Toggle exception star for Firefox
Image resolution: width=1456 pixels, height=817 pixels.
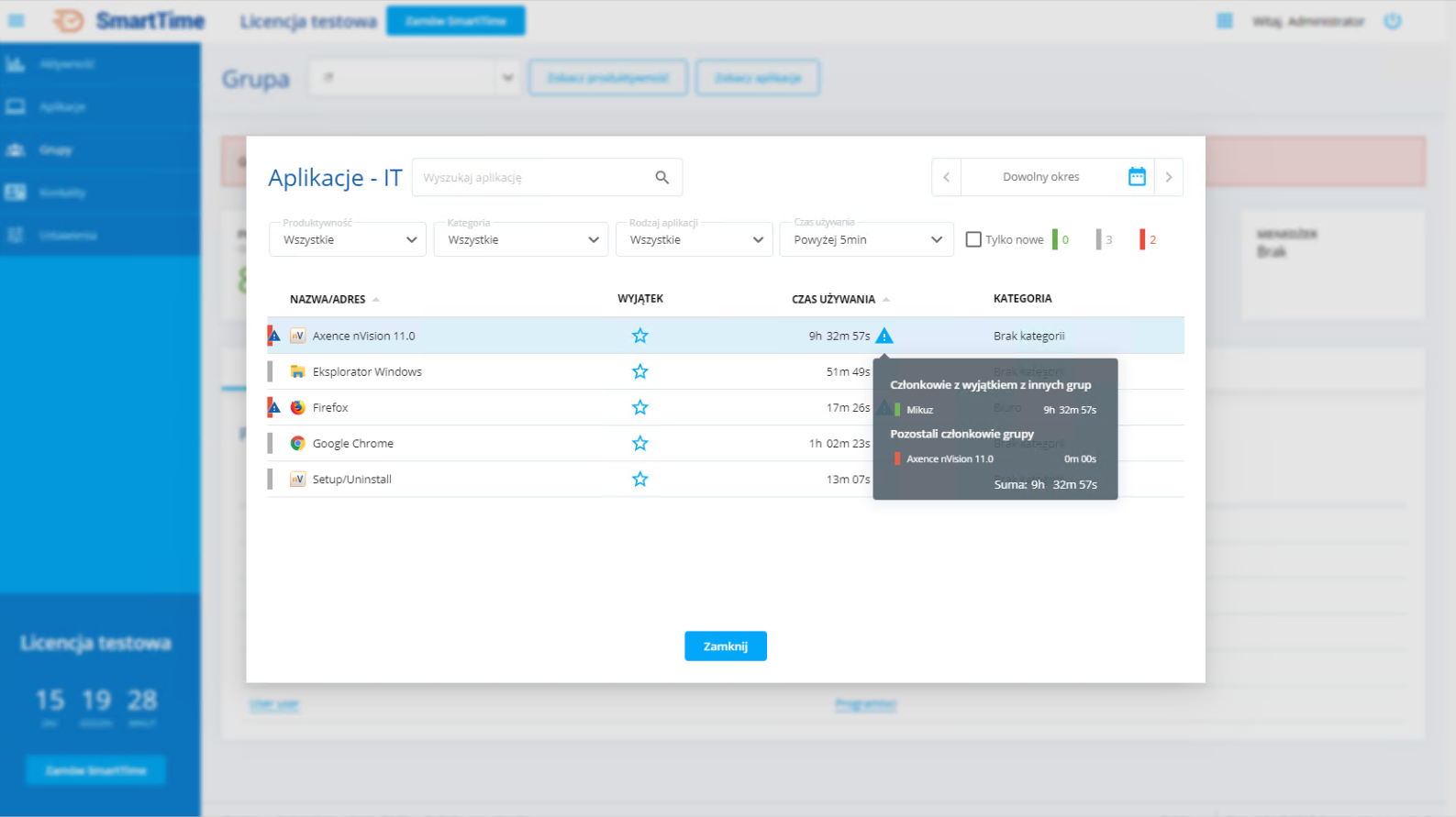pyautogui.click(x=639, y=407)
